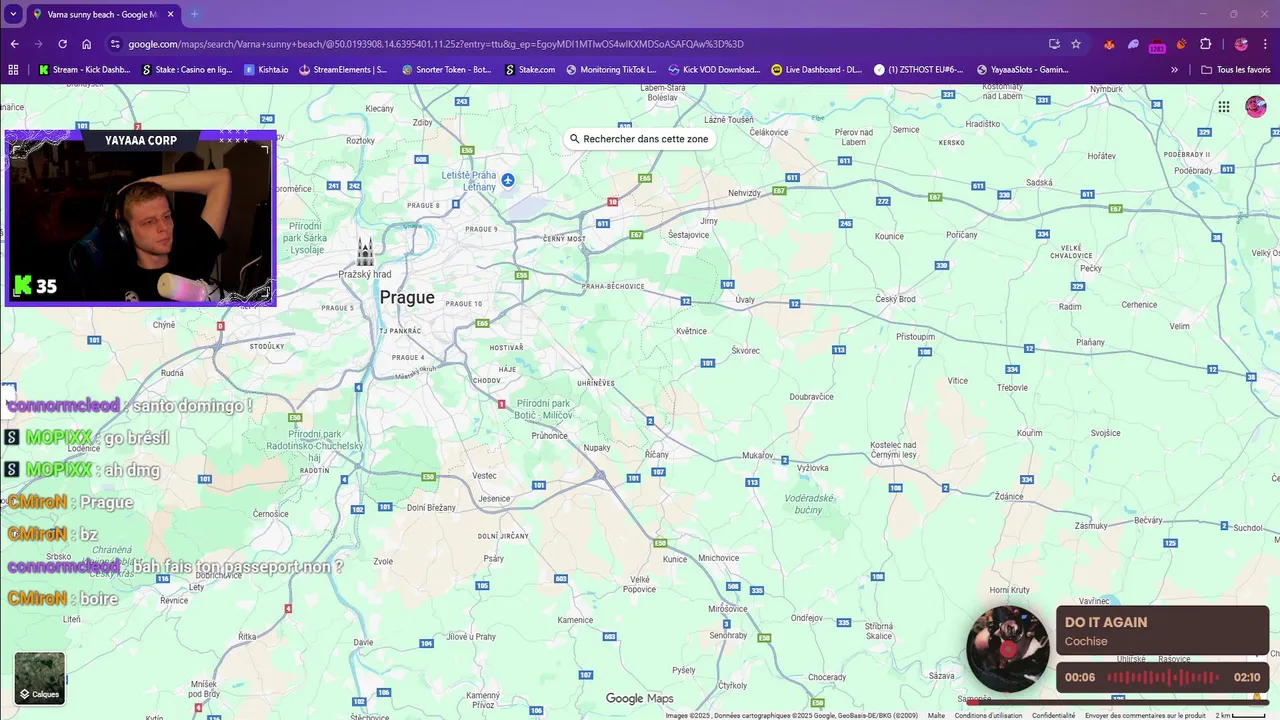Open the Chrome profile avatar in the toolbar
The height and width of the screenshot is (720, 1280).
[x=1241, y=44]
